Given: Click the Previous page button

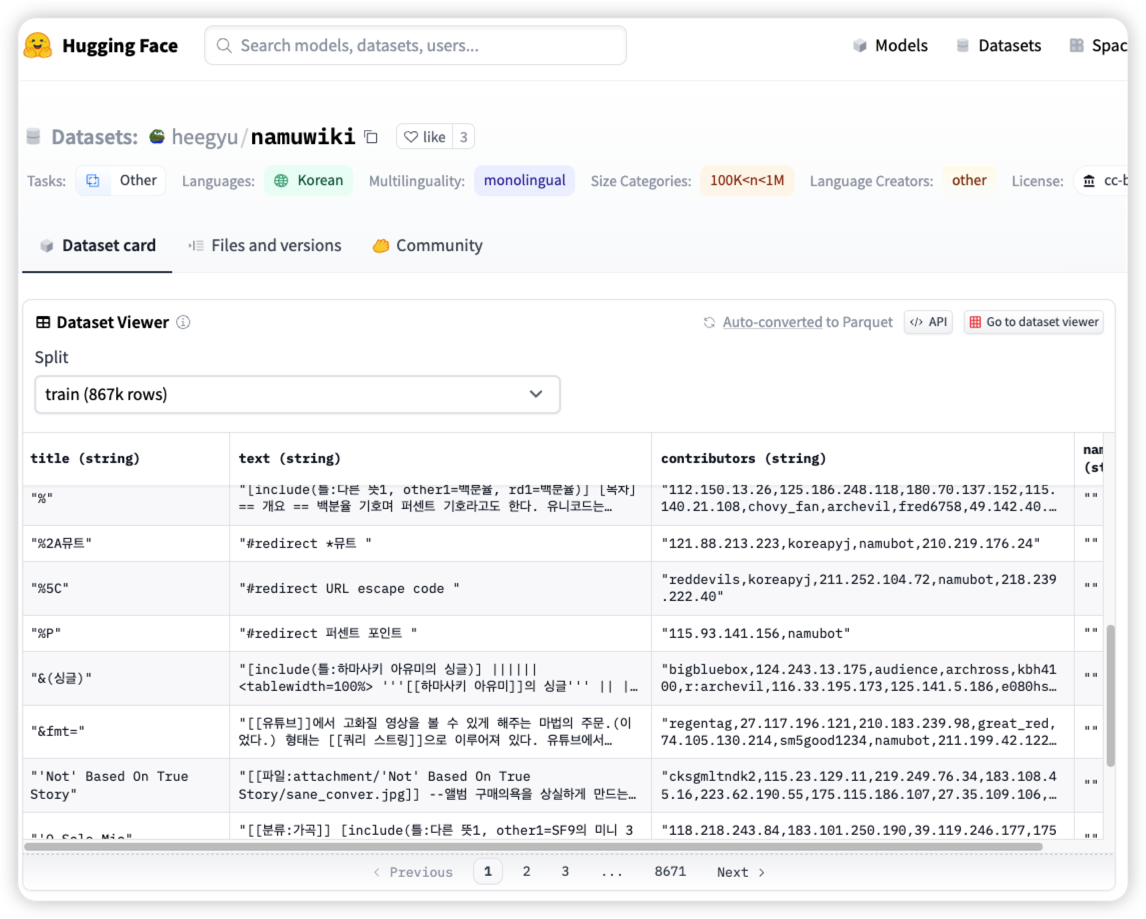Looking at the screenshot, I should (413, 872).
